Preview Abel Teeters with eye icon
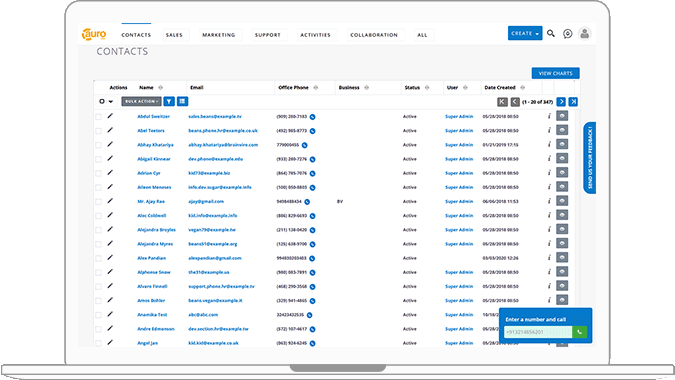The image size is (675, 380). tap(562, 130)
